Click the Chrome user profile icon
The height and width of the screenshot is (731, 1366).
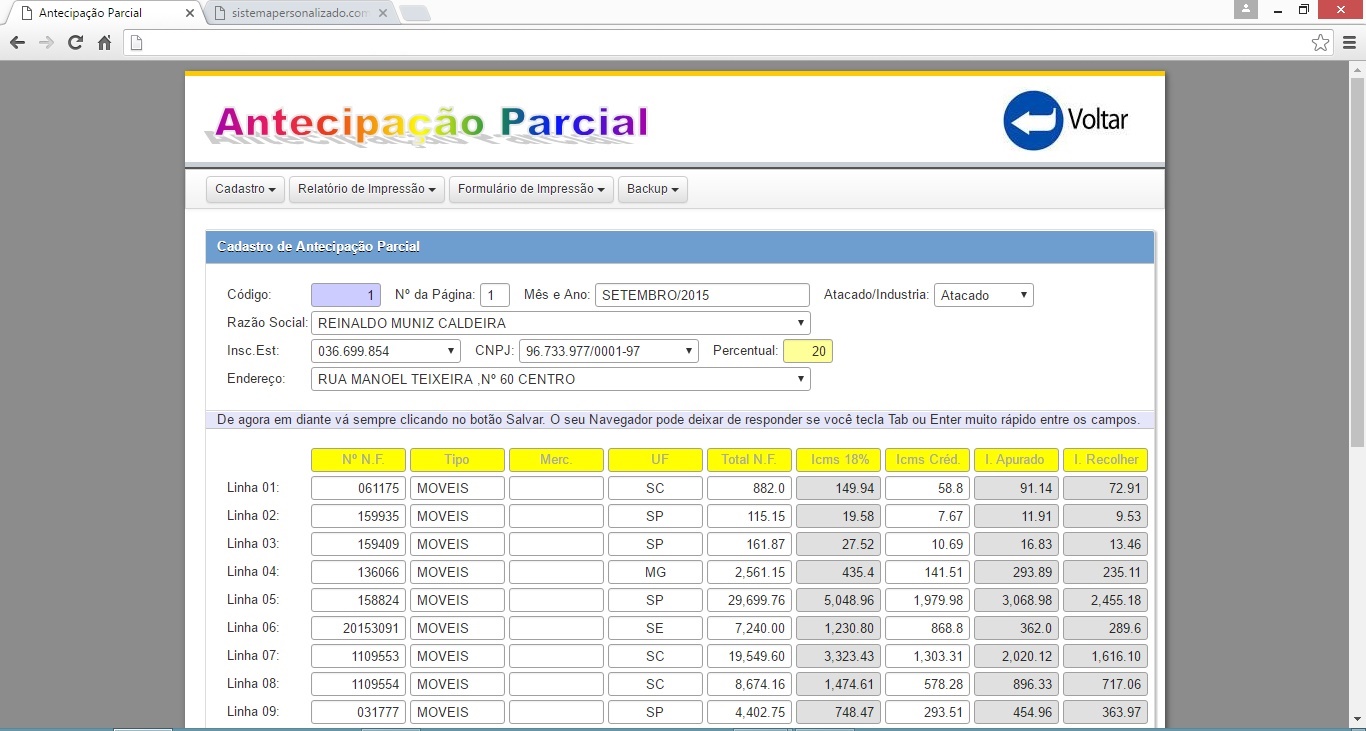click(x=1245, y=10)
